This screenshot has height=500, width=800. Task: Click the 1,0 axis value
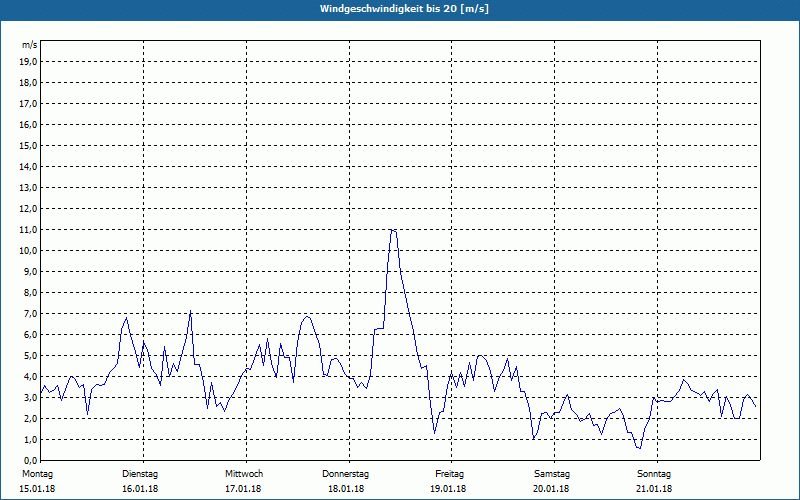coord(31,439)
